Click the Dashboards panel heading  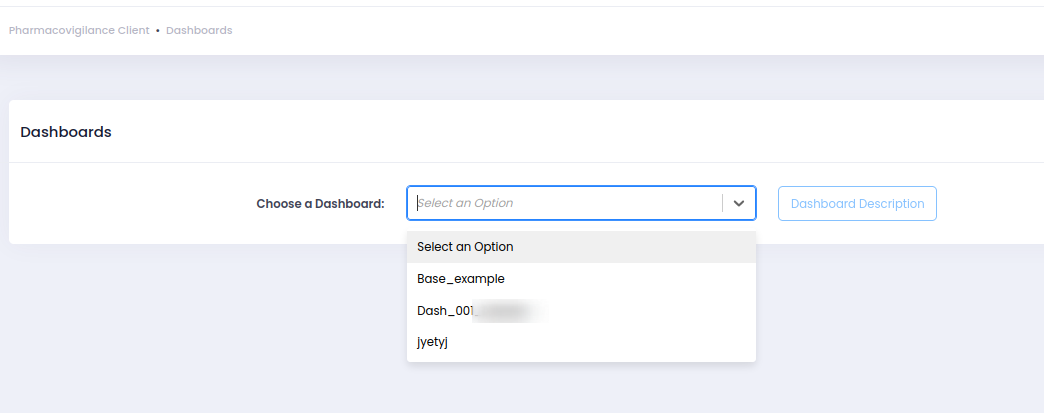tap(66, 132)
